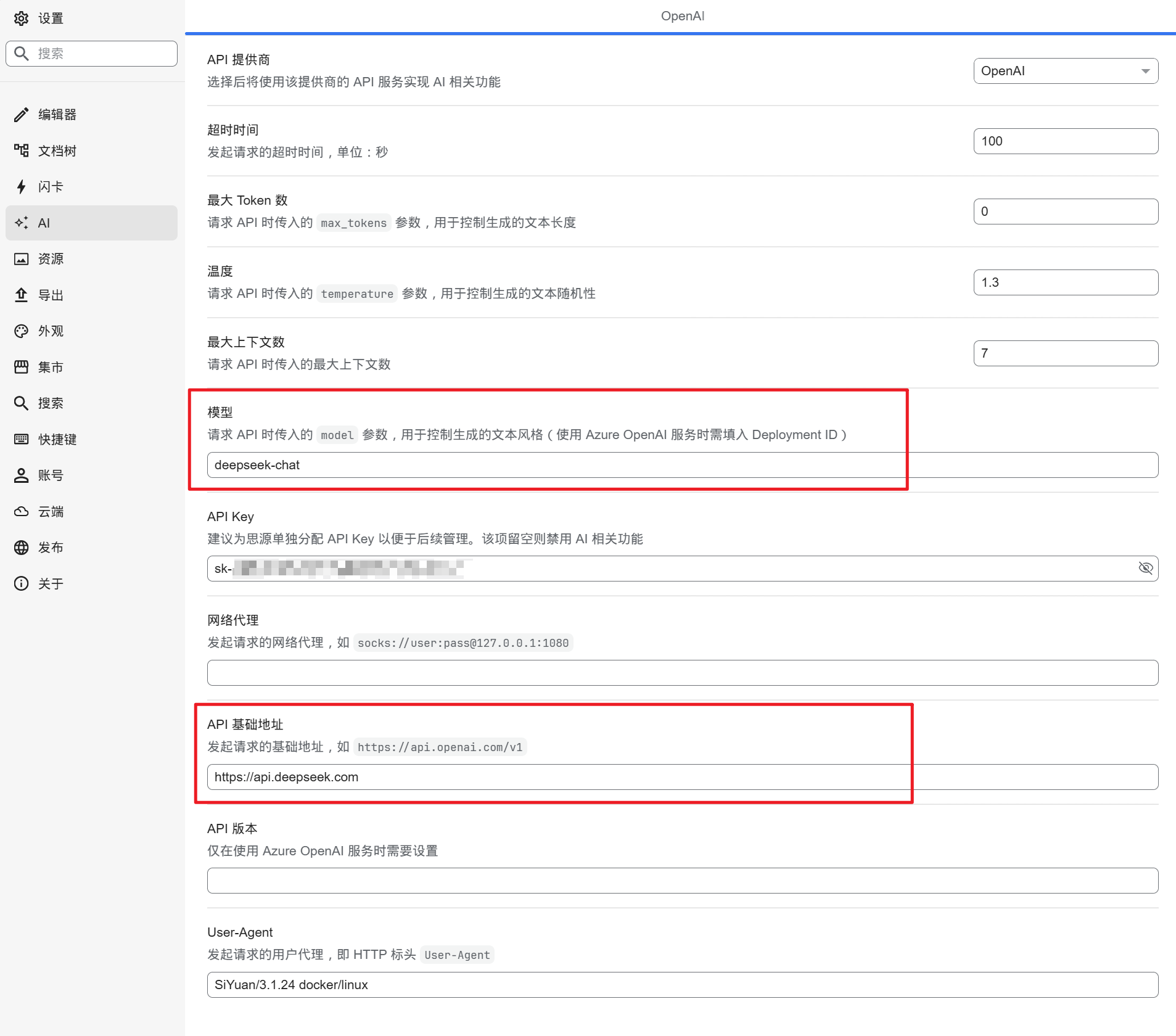The image size is (1176, 1036).
Task: Open 账号 settings section
Action: 91,475
